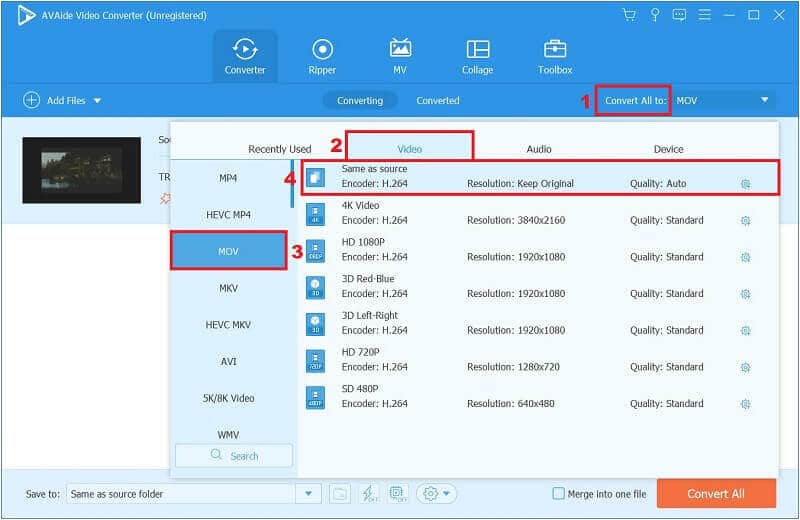Open settings gear for 4K Video preset
Screen dimensions: 800x520
tap(745, 220)
